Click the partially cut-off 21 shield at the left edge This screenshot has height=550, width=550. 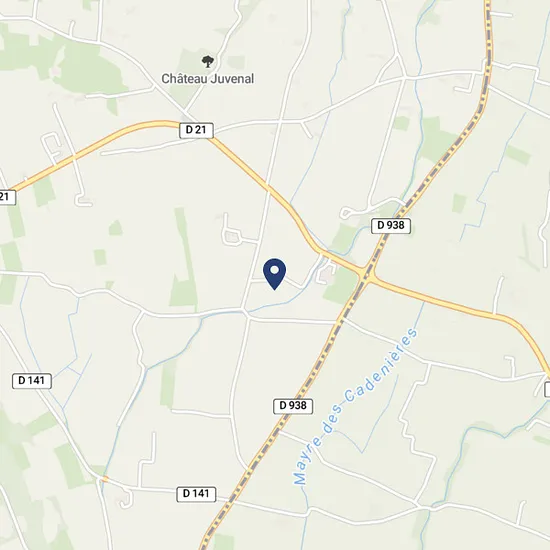tap(7, 196)
